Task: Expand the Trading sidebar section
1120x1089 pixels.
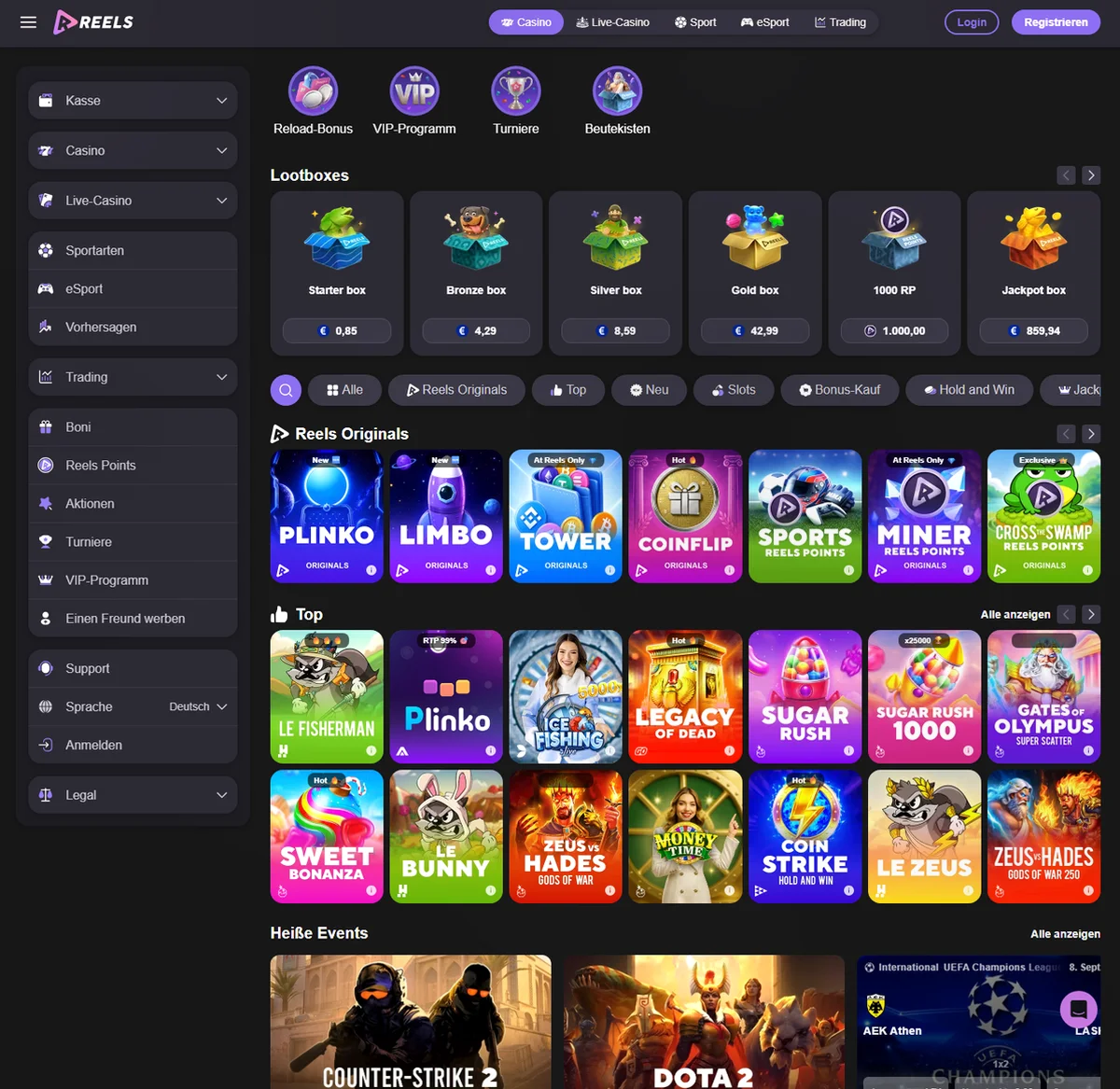Action: pos(133,377)
